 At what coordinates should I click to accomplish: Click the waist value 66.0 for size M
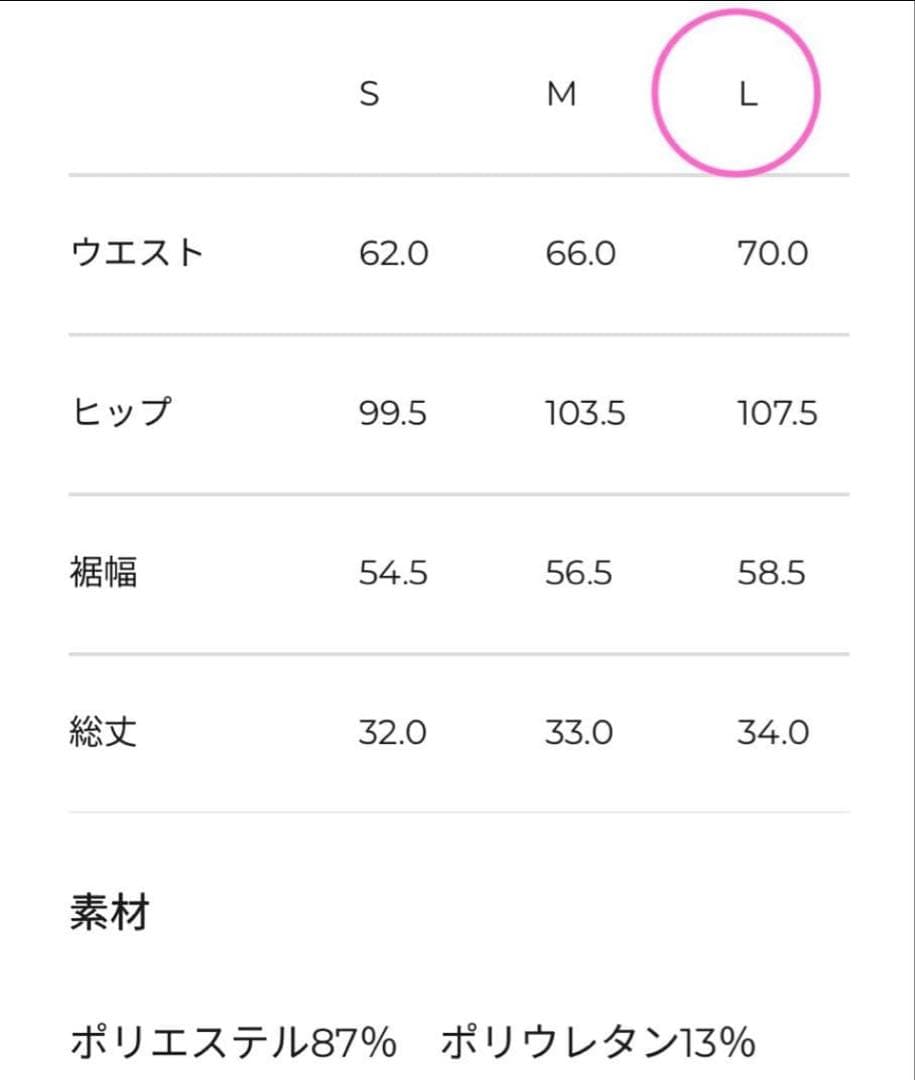pyautogui.click(x=581, y=254)
